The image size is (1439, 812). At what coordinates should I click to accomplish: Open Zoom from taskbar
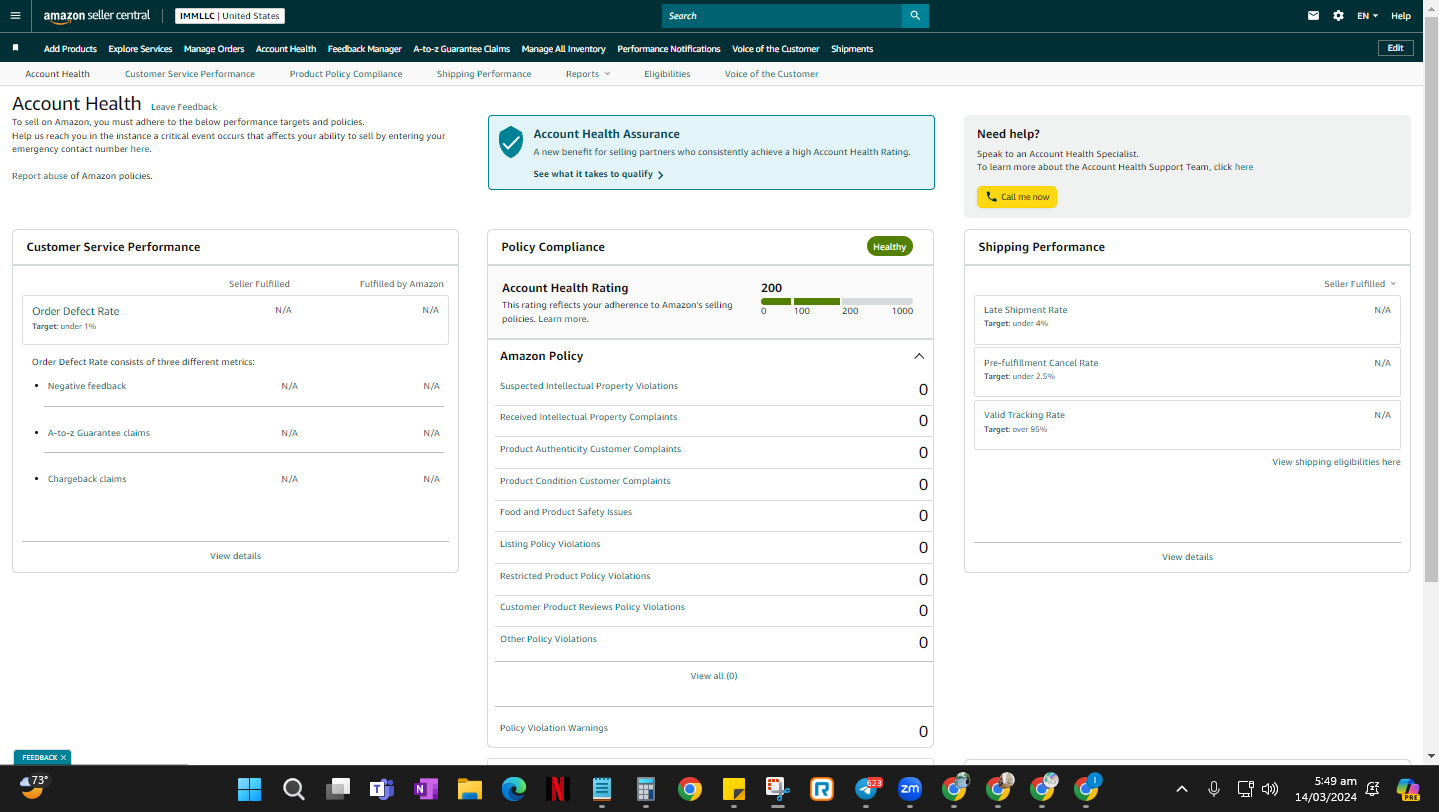click(x=910, y=789)
